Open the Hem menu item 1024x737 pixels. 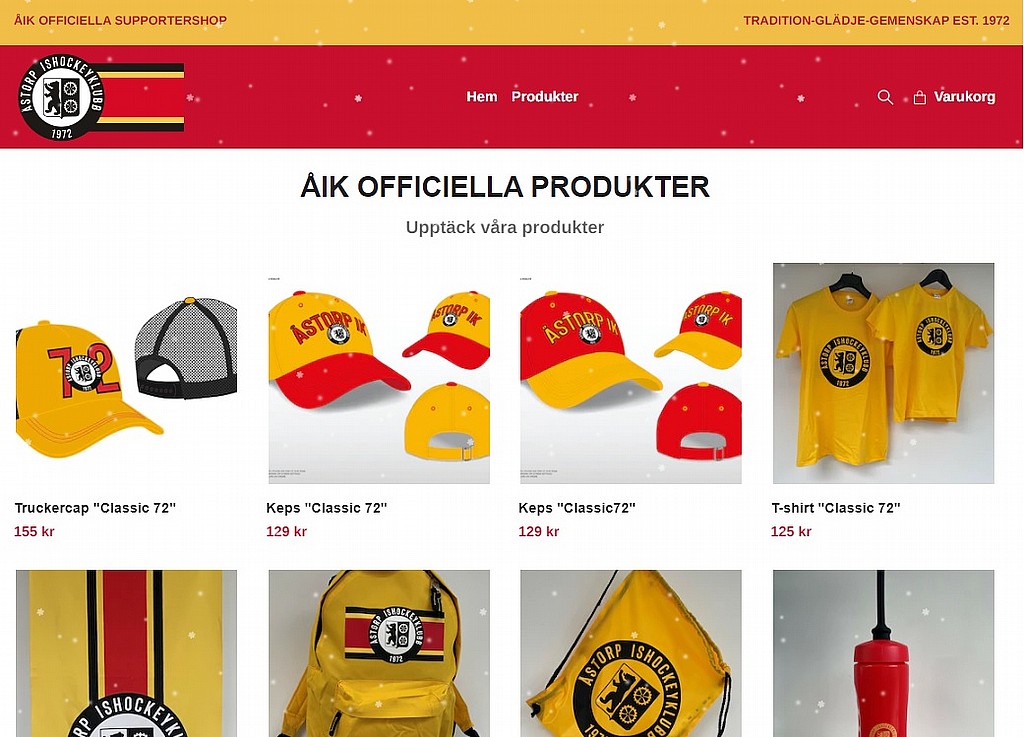pyautogui.click(x=482, y=97)
